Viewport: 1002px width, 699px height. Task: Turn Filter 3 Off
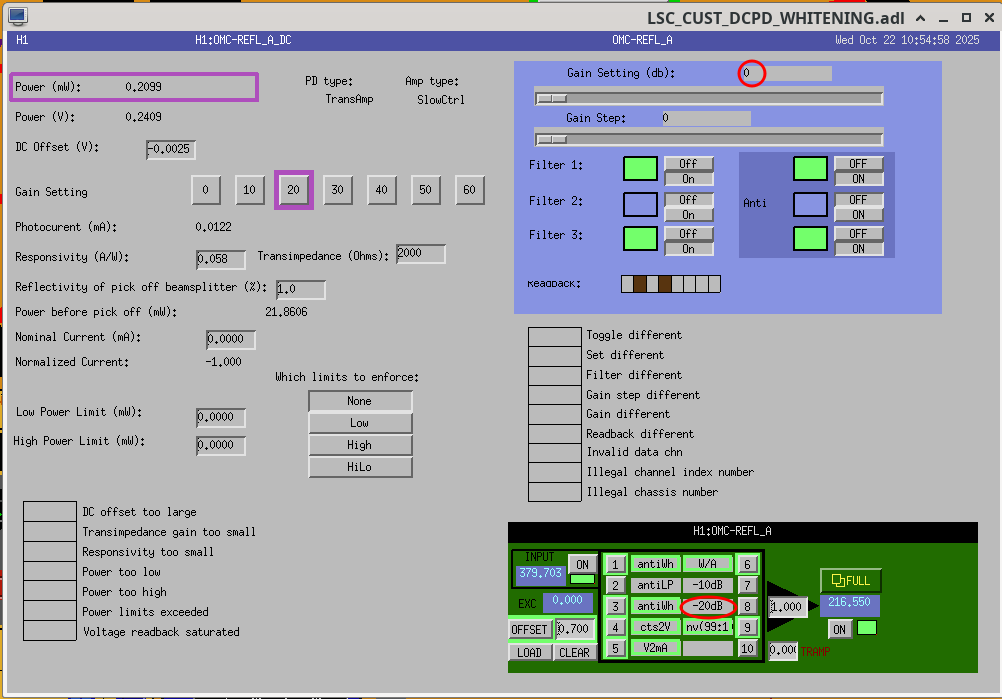click(688, 234)
